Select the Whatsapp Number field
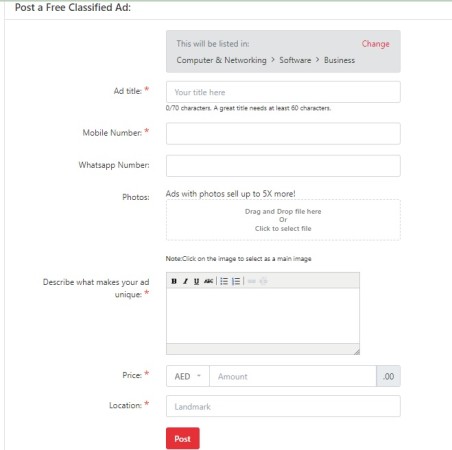 pos(283,166)
